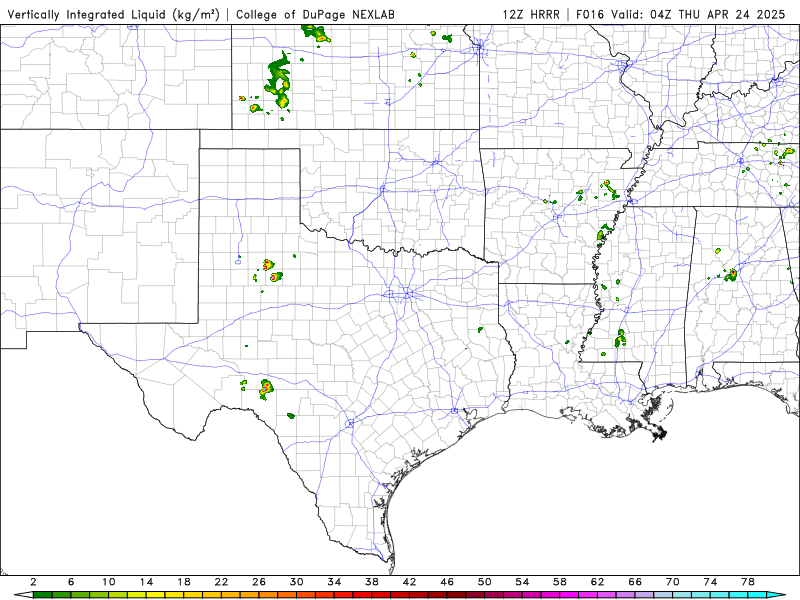
Task: Select the colorbar label "70"
Action: click(x=672, y=582)
